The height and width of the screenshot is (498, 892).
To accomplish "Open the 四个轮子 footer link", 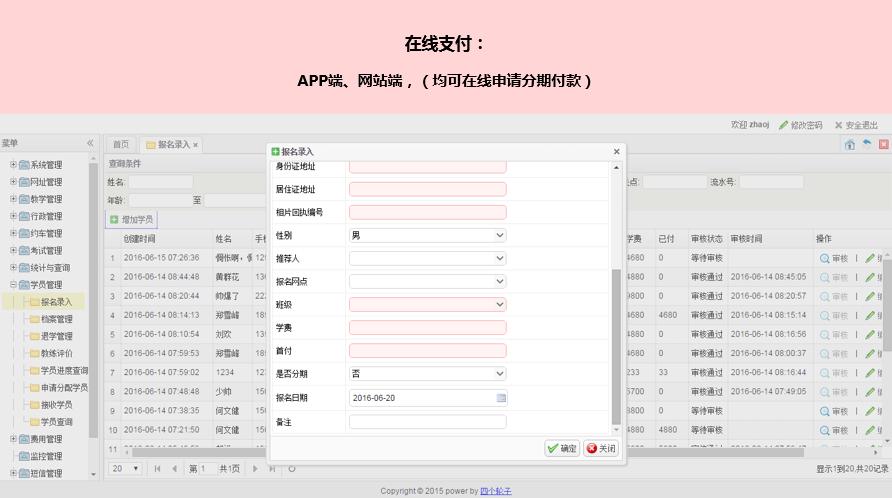I will pyautogui.click(x=496, y=491).
